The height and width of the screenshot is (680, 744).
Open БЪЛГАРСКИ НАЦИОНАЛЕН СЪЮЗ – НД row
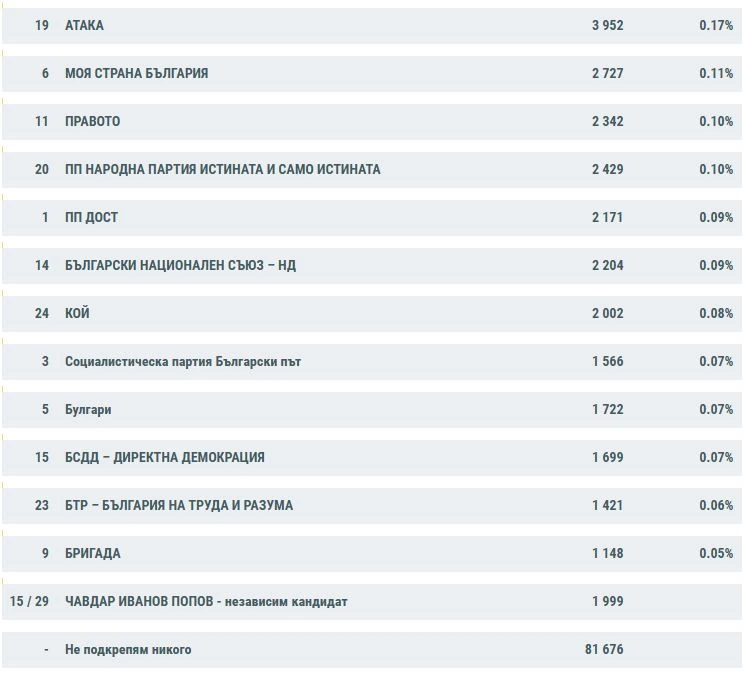[372, 265]
